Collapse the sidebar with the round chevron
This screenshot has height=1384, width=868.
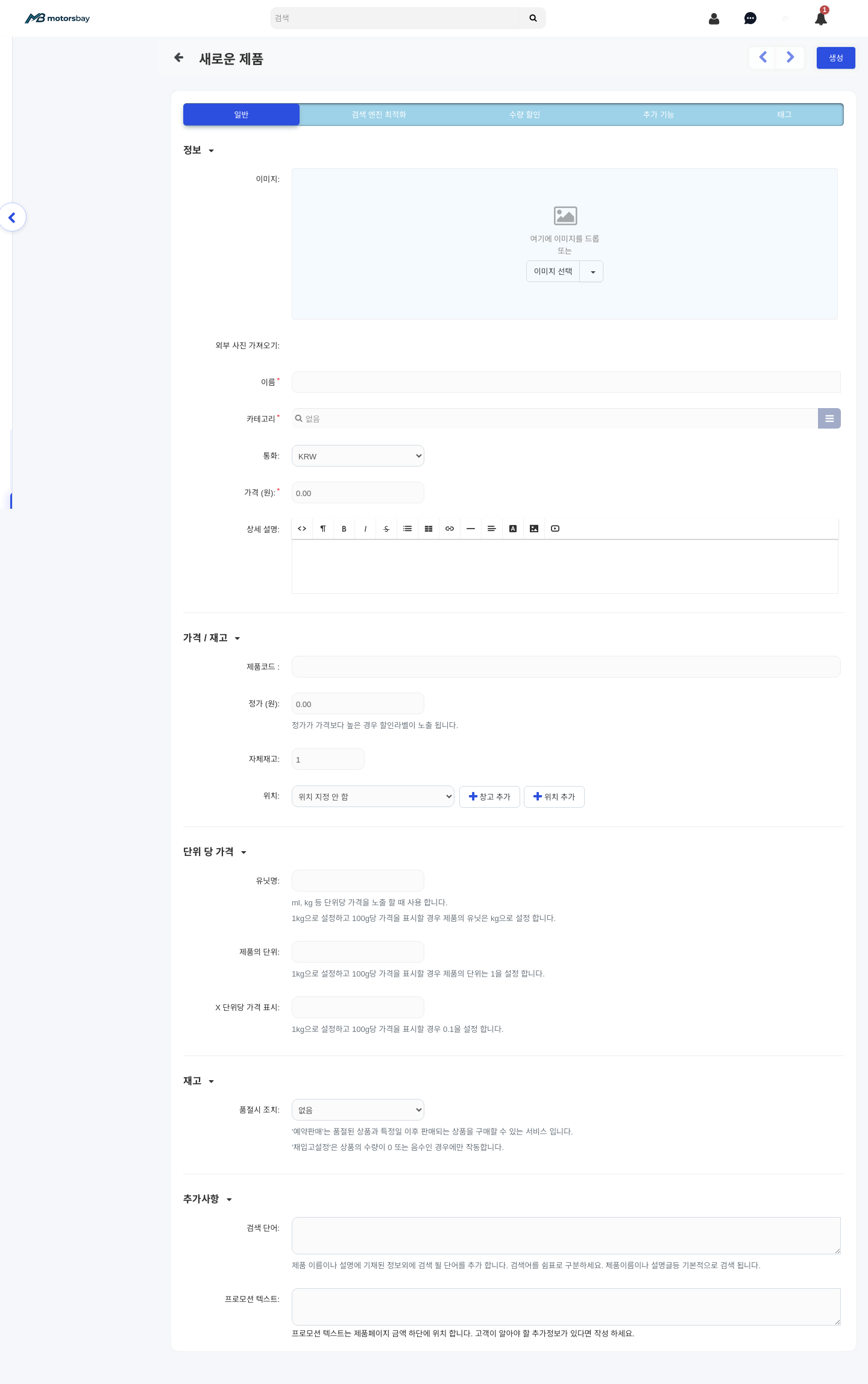point(12,217)
